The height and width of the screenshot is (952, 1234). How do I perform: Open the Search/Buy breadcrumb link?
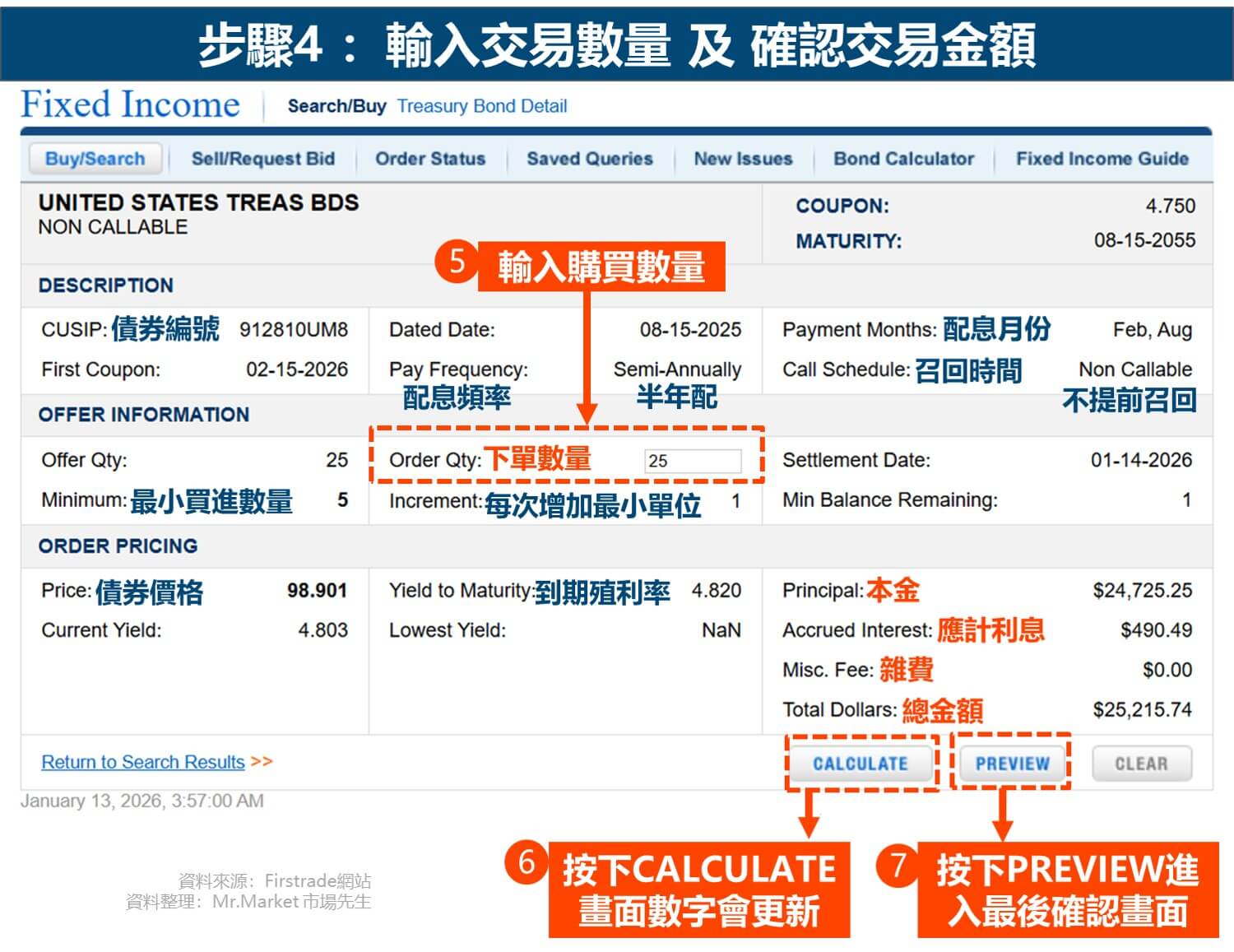[x=336, y=106]
